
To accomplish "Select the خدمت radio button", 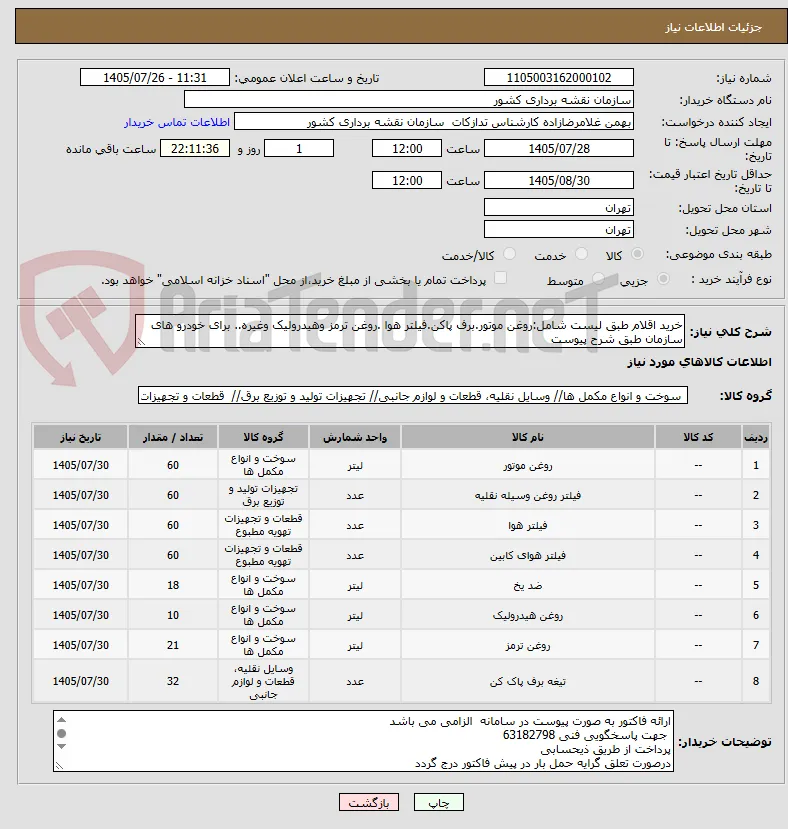I will (x=581, y=254).
